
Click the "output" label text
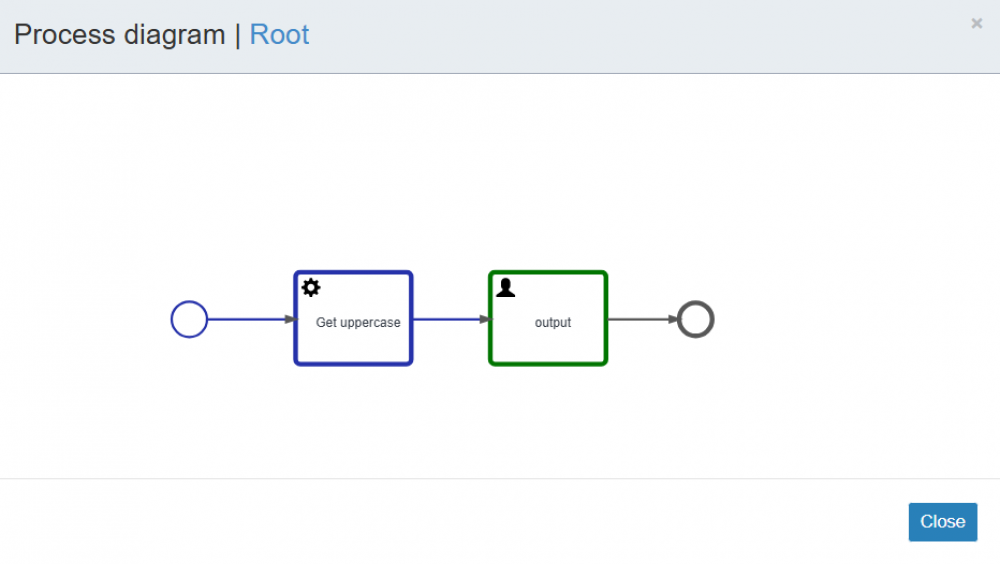coord(553,323)
